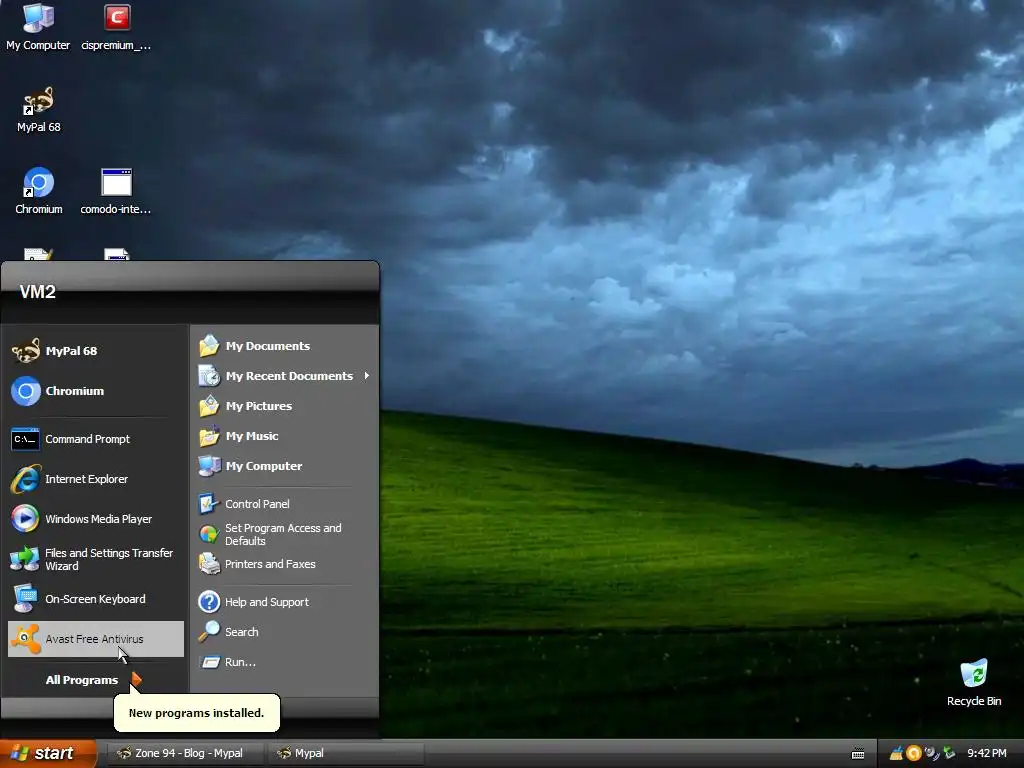Open Search from Start menu
The height and width of the screenshot is (768, 1024).
point(285,632)
